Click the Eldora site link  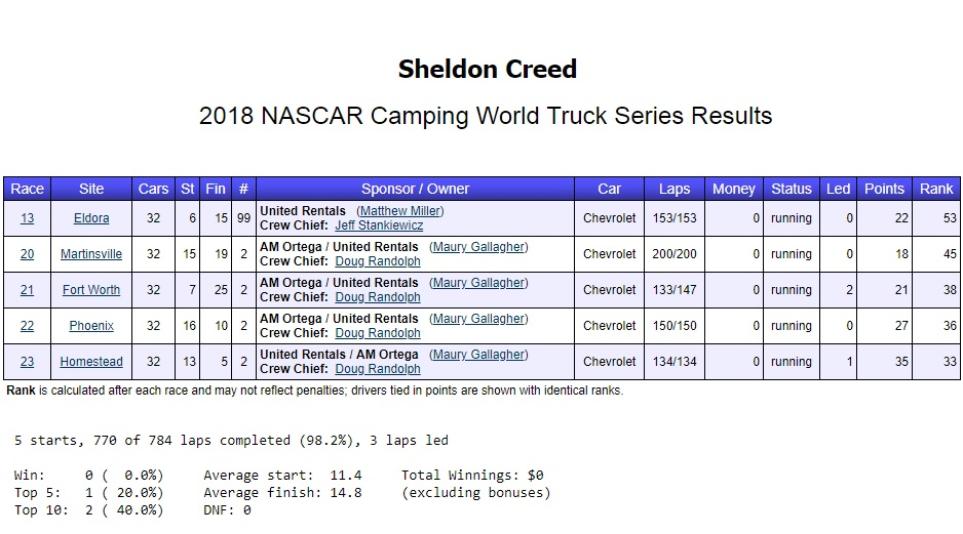(91, 218)
